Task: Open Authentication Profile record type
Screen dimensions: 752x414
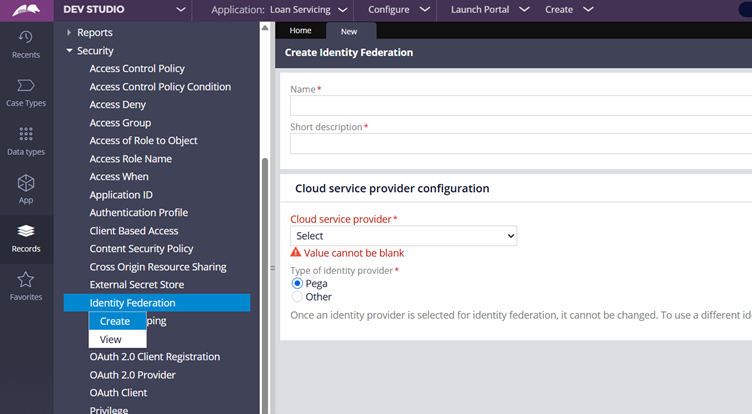Action: pos(138,213)
